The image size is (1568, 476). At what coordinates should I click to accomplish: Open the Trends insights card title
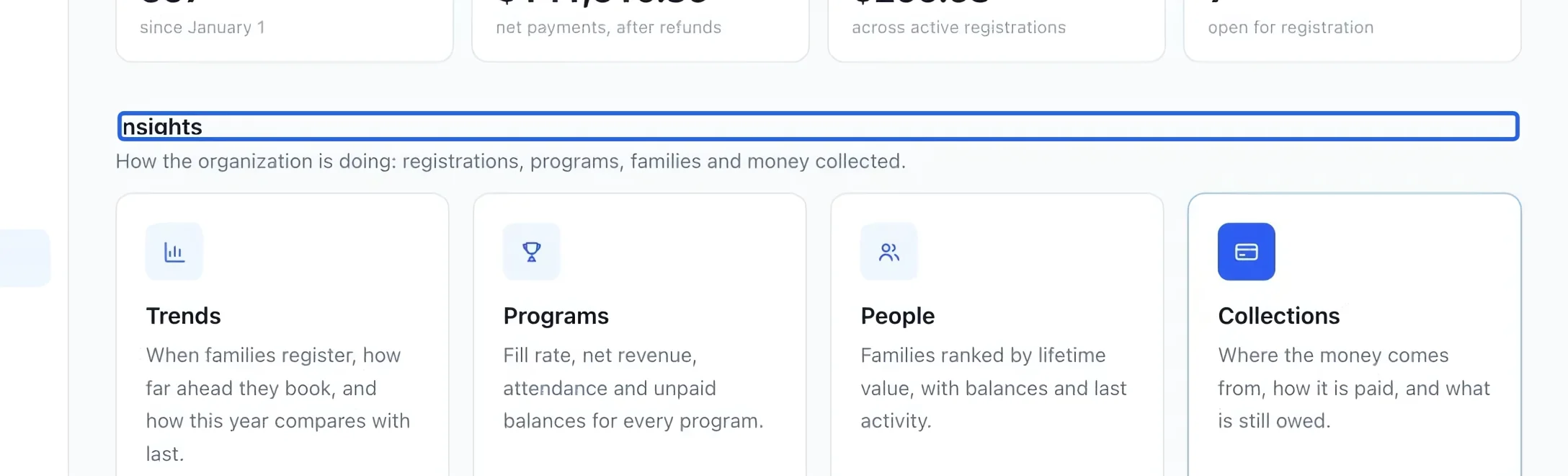click(x=183, y=316)
